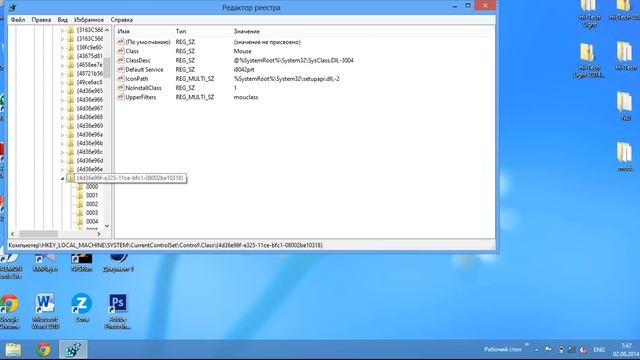Click the tray clock showing 7:47

625,350
